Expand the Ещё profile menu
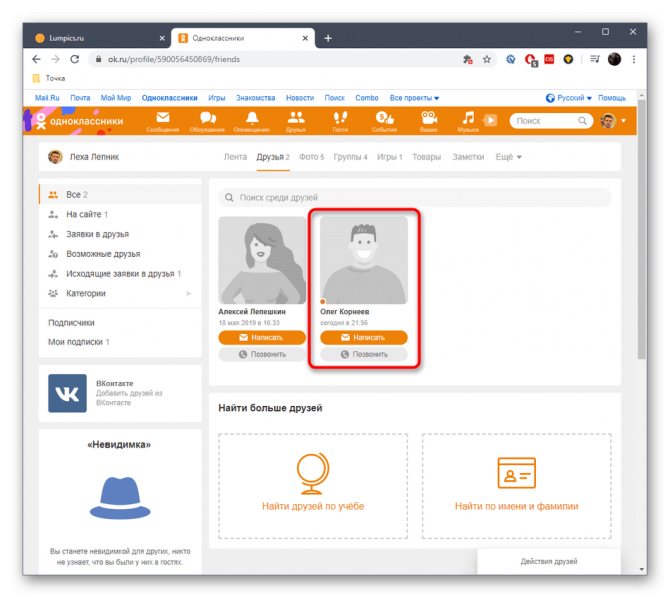Viewport: 670px width, 598px height. (x=508, y=157)
